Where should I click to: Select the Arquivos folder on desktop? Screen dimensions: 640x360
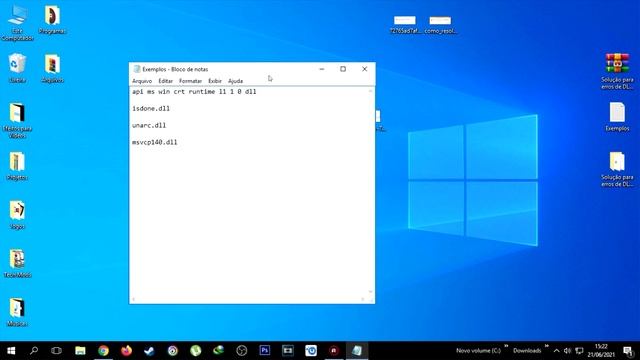pyautogui.click(x=52, y=68)
